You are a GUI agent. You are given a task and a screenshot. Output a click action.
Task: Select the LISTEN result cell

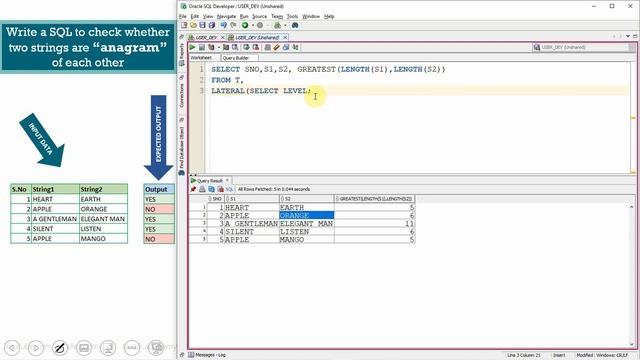coord(306,231)
